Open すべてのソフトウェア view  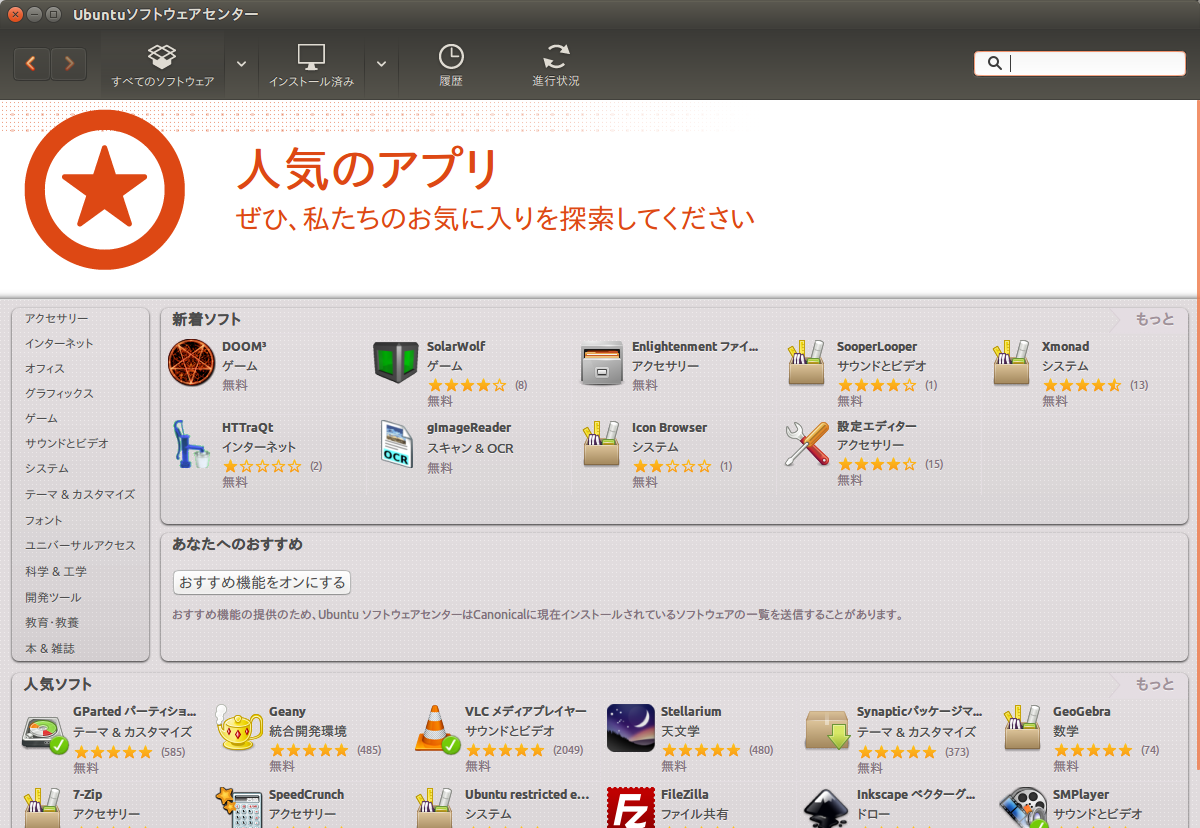point(162,65)
